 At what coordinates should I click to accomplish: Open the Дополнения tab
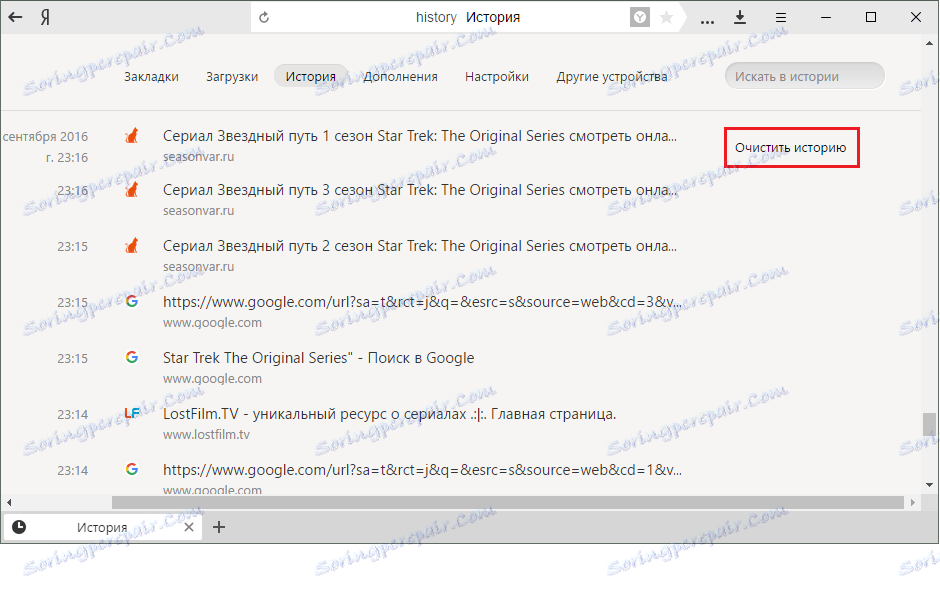point(400,77)
